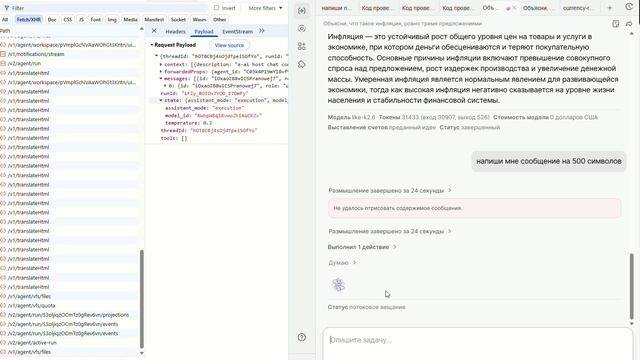Toggle the Manifest filter
The image size is (640, 360).
[154, 19]
